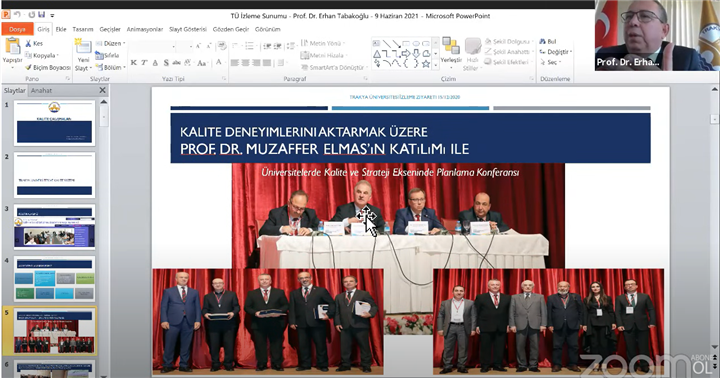Expand the shapes gallery more arrow

tap(435, 65)
